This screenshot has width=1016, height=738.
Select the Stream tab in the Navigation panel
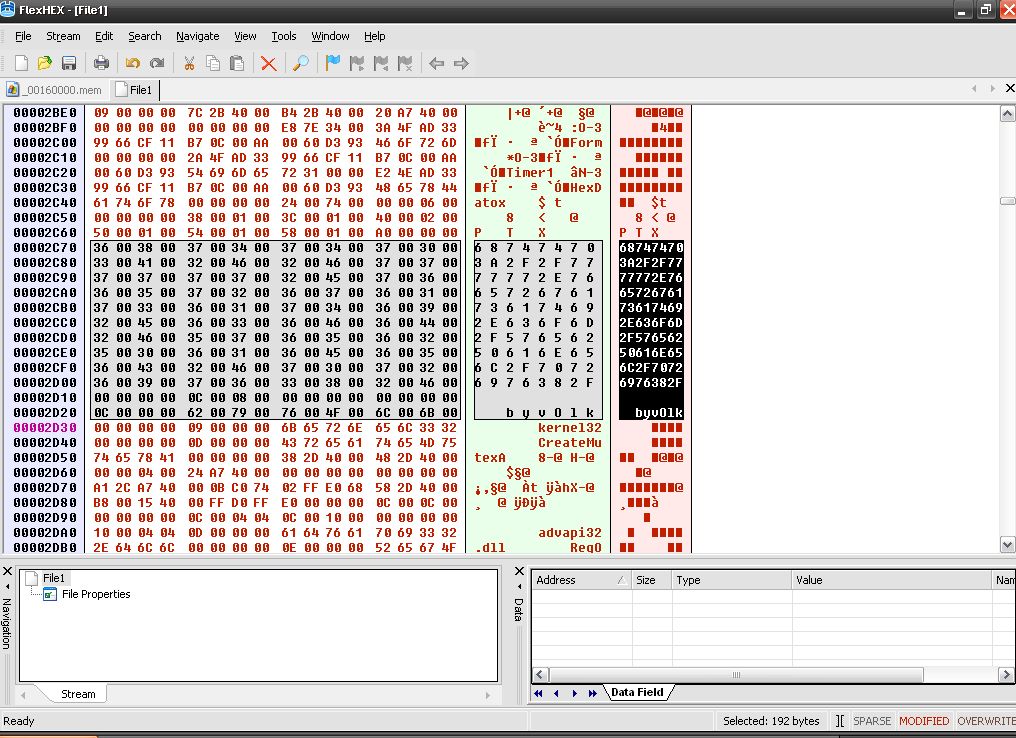(78, 694)
